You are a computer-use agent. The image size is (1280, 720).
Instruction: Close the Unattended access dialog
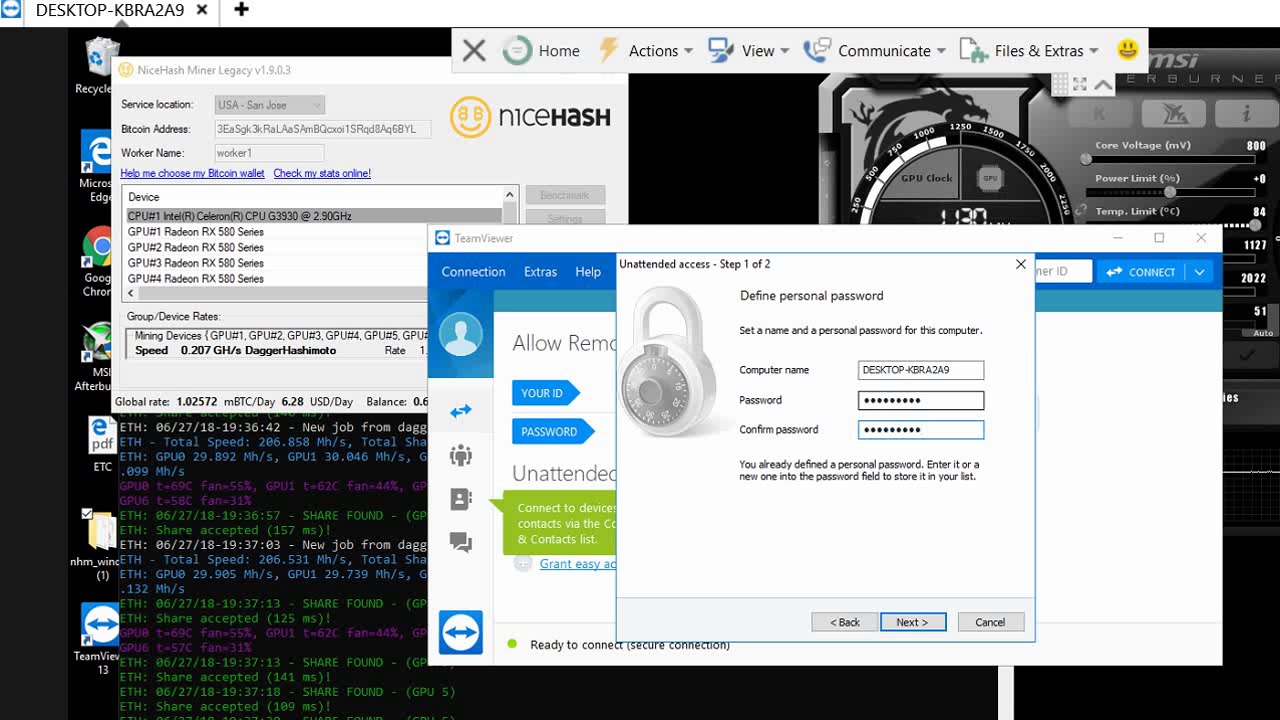point(1020,264)
